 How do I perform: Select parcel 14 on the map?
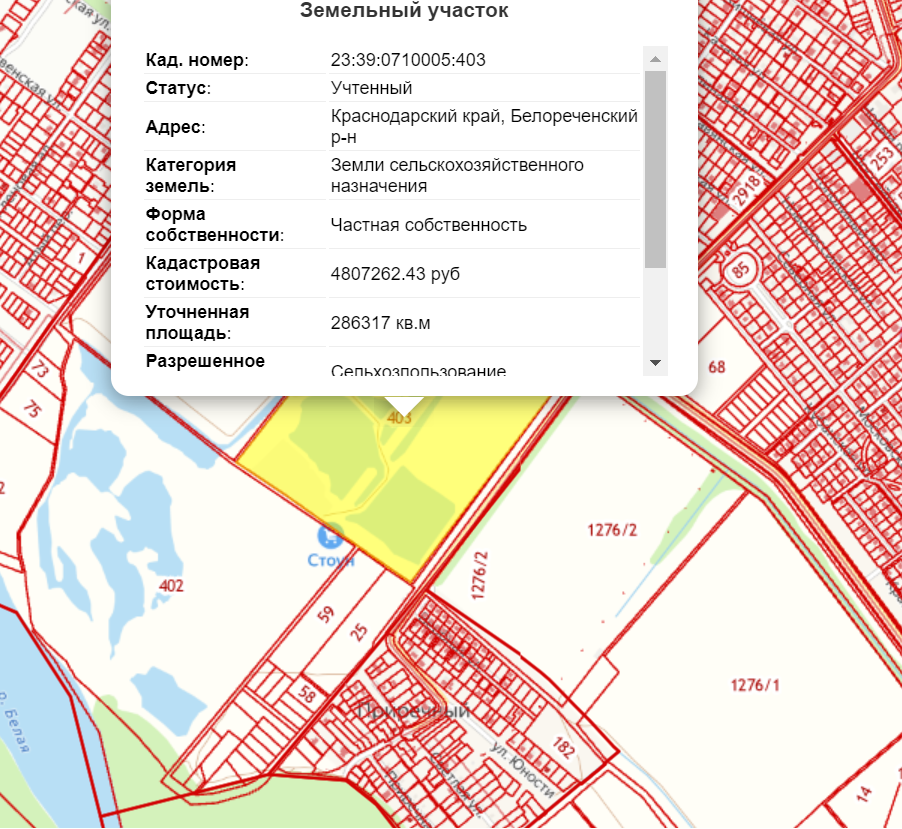coord(864,794)
